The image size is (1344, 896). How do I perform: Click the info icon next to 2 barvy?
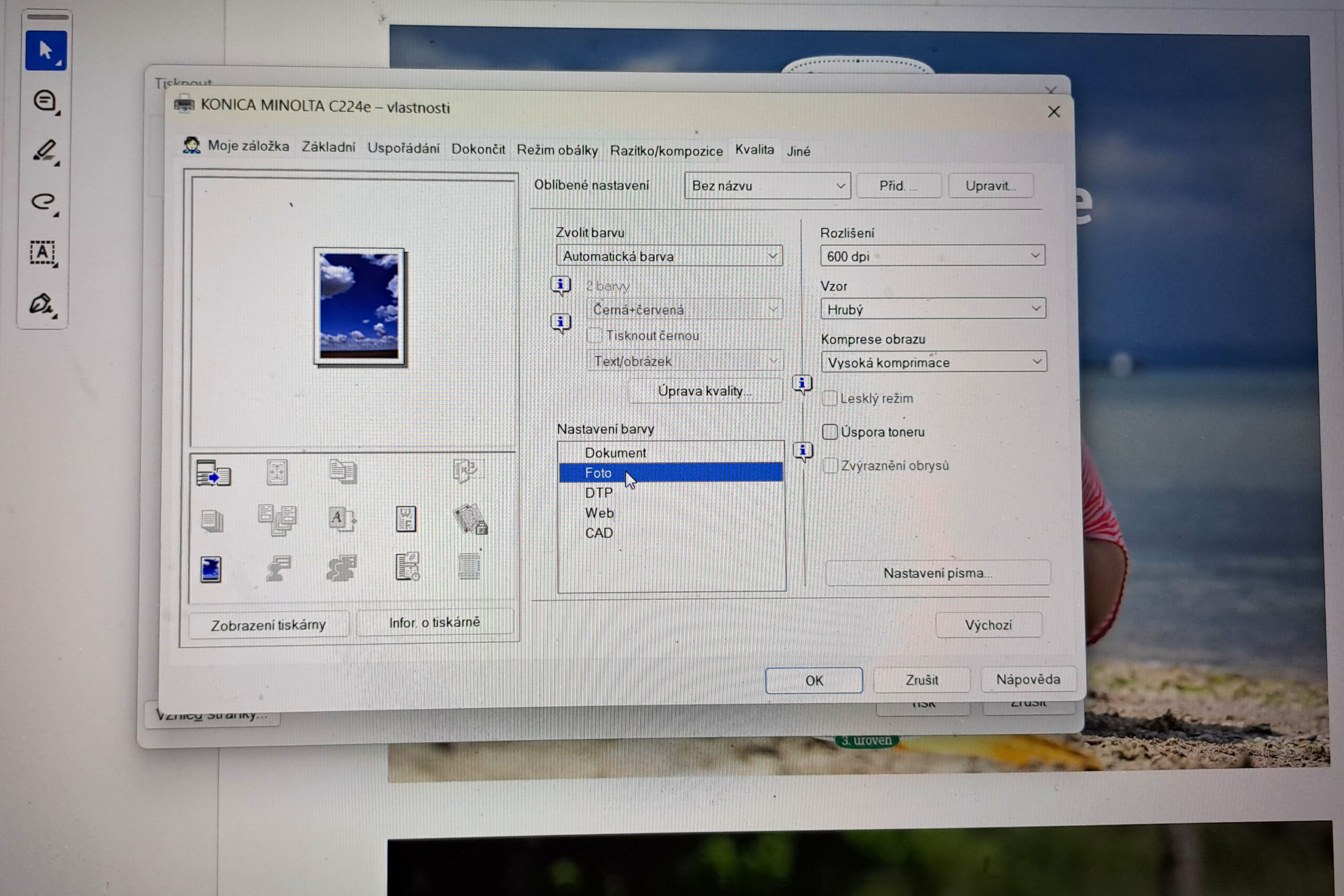(x=561, y=284)
